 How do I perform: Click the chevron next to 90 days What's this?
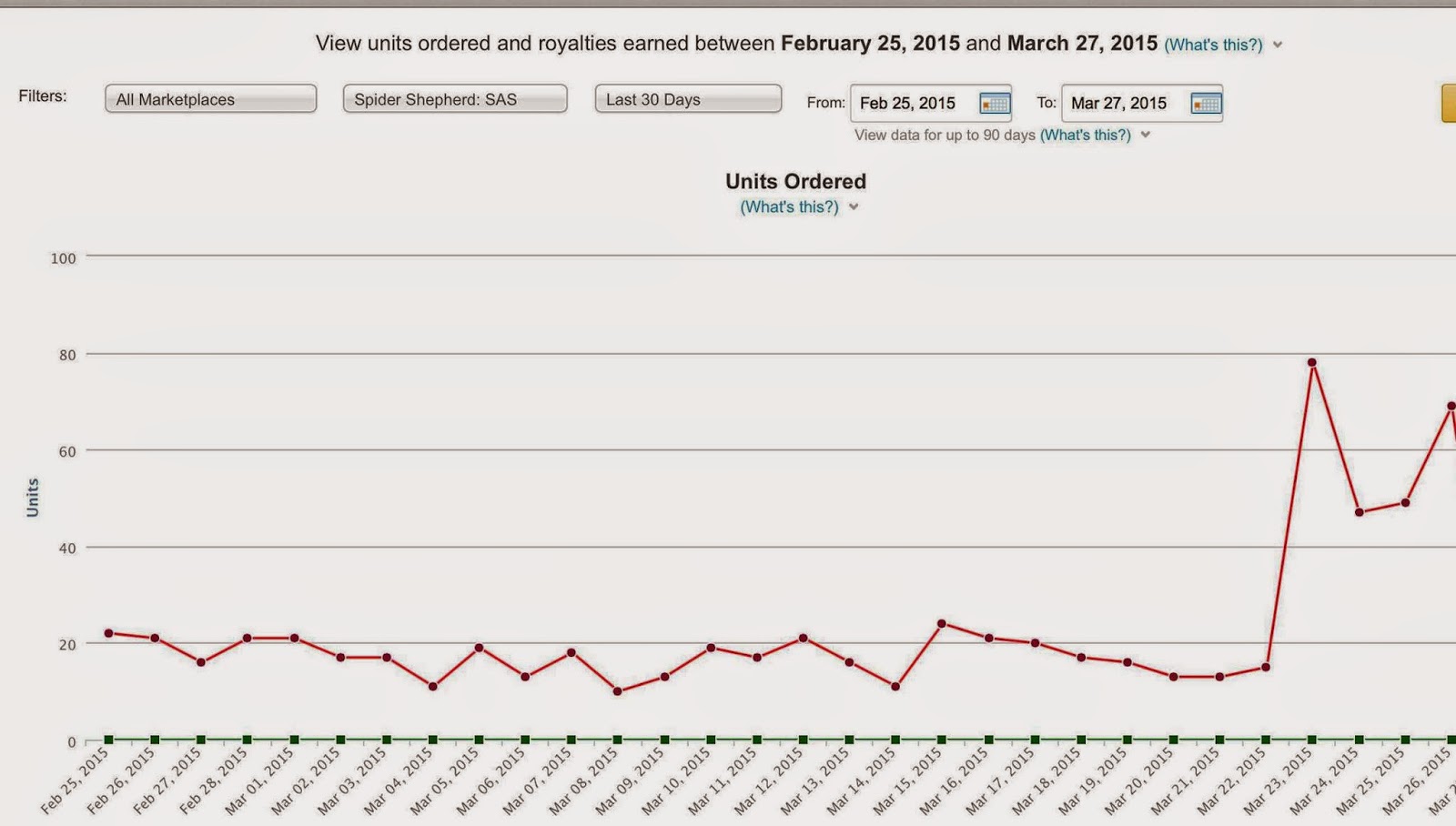tap(1146, 135)
